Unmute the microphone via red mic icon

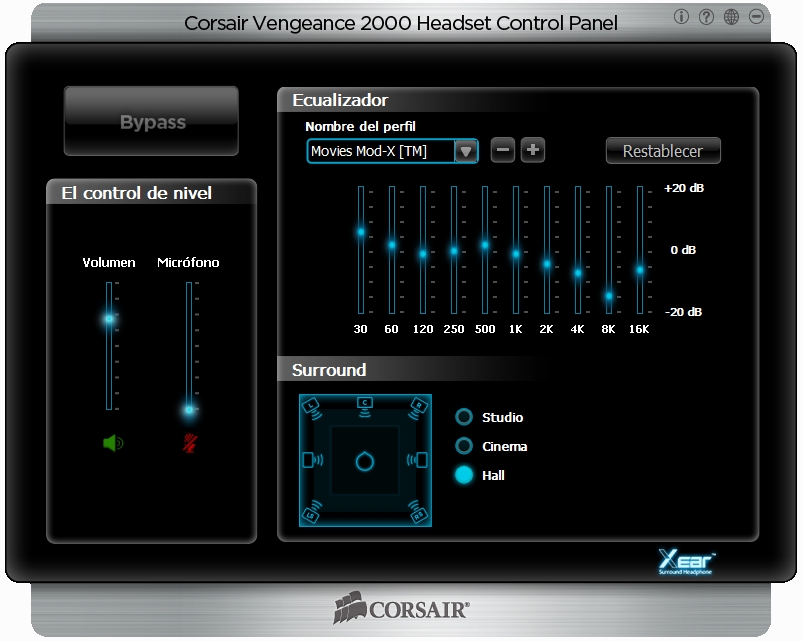(189, 442)
